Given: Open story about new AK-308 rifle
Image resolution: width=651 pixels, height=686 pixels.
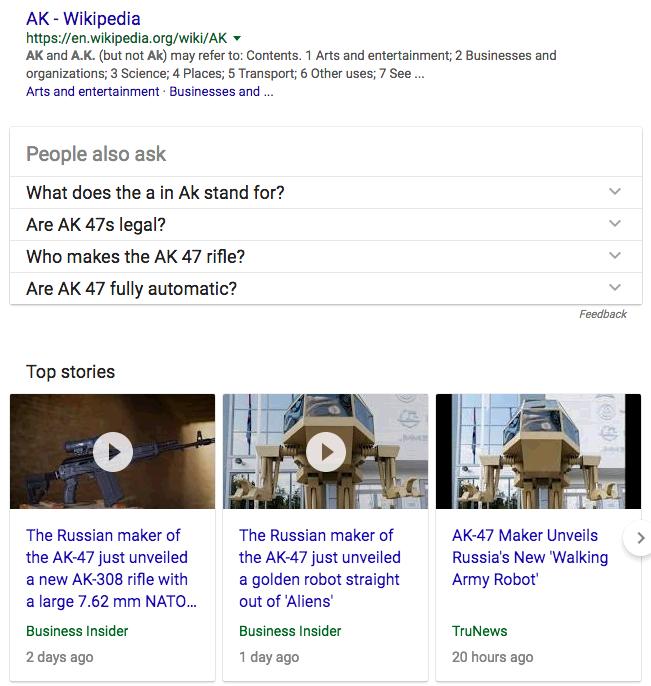Looking at the screenshot, I should click(111, 568).
